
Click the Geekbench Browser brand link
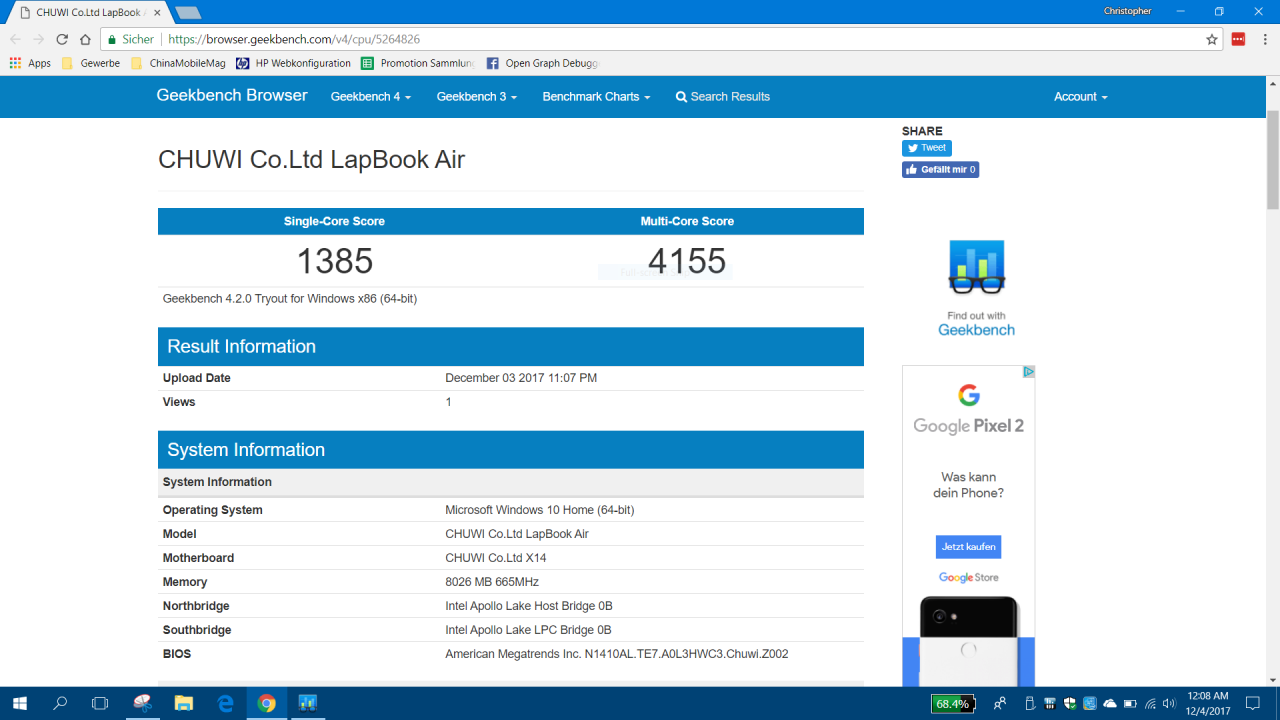pos(232,95)
